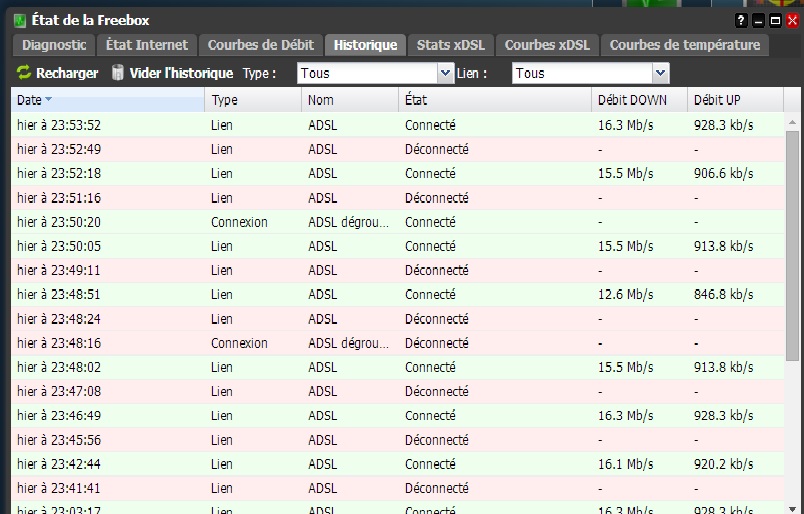Open the Stats xDSL tab

[451, 45]
